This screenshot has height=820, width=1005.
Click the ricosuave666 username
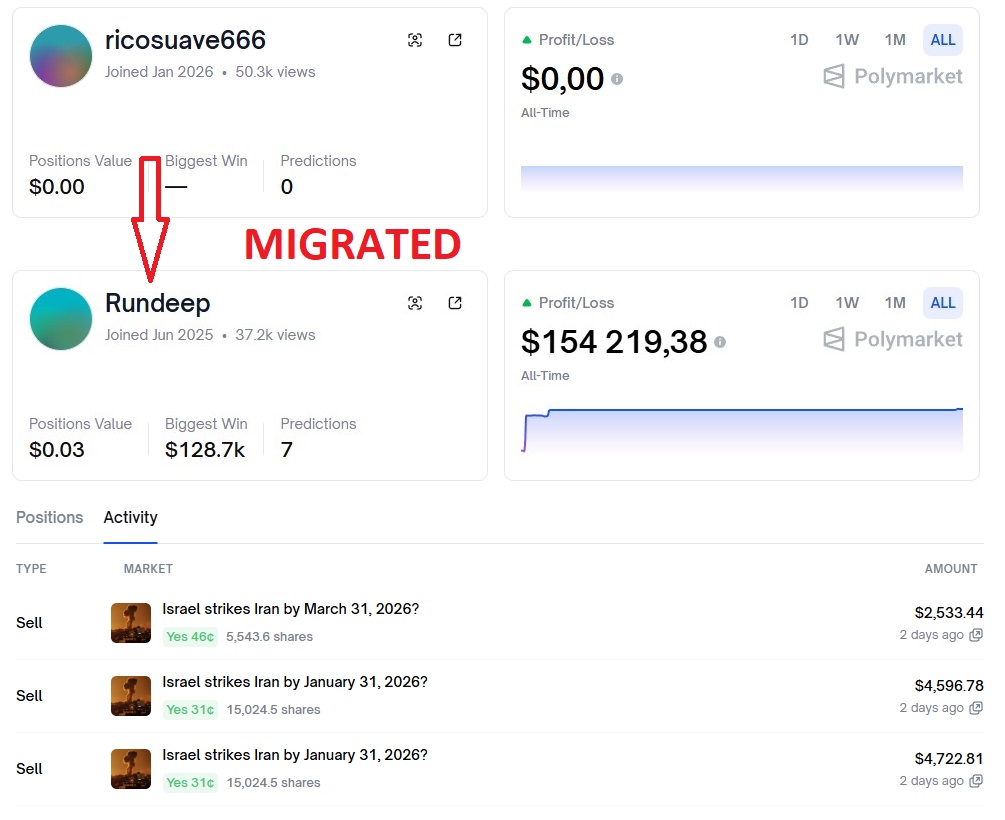tap(185, 40)
